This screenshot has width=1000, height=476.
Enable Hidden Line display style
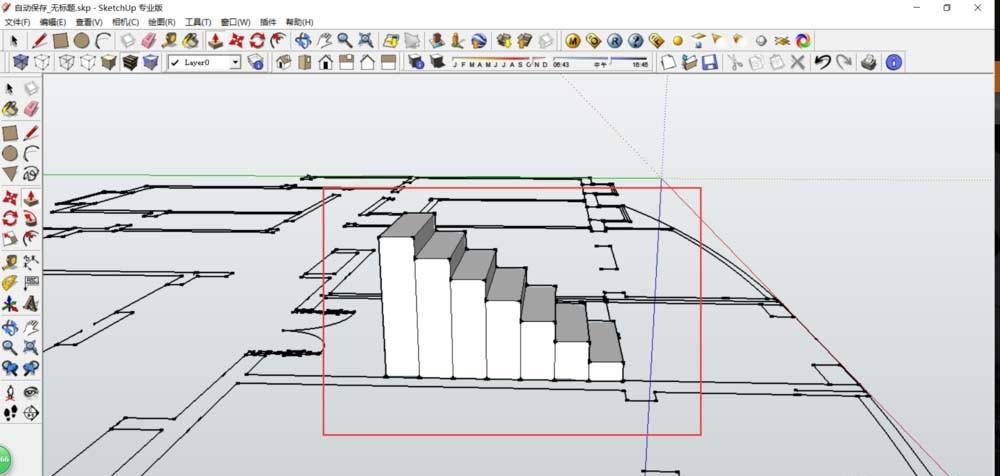(x=87, y=62)
